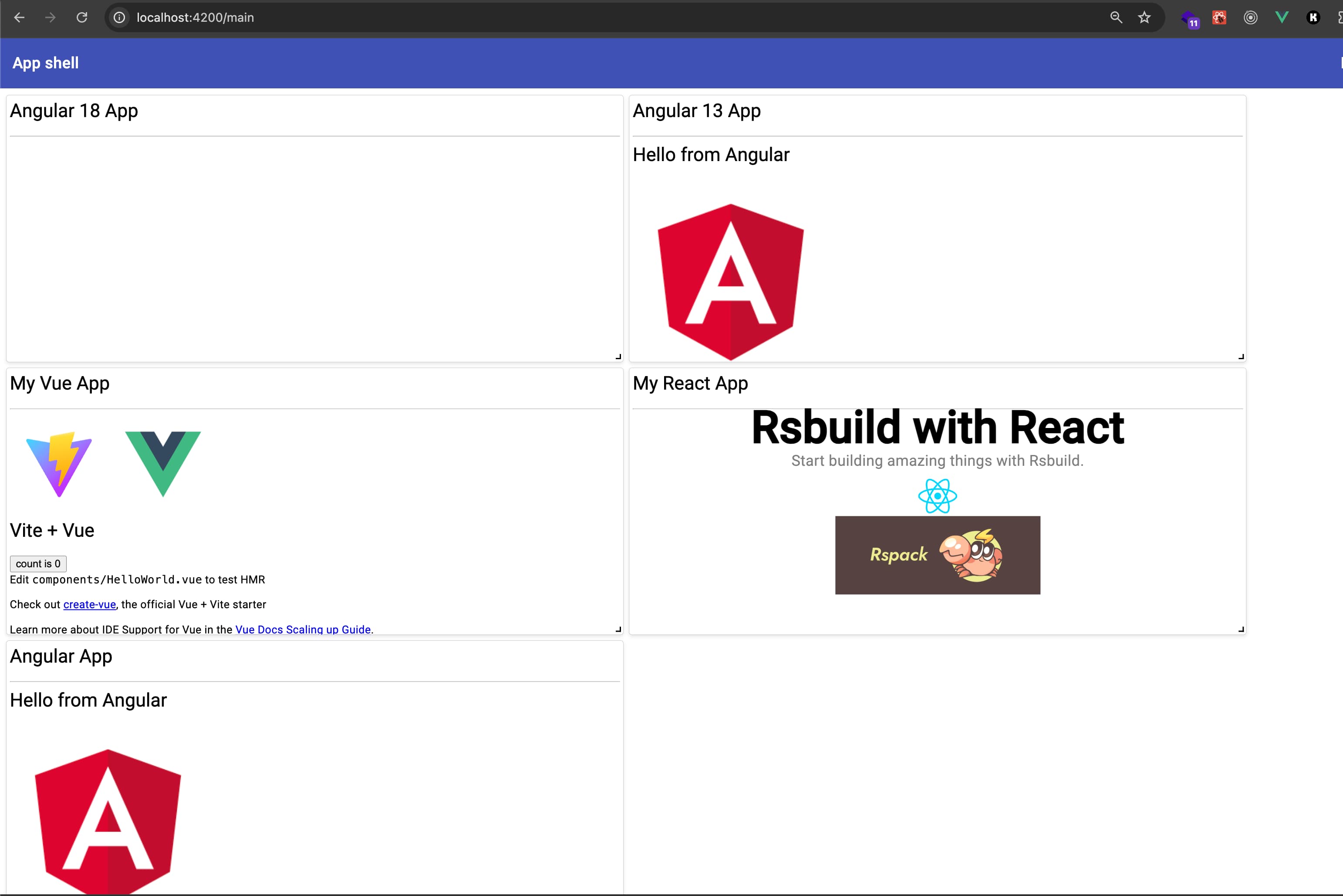Click the localhost:4200/main address field

point(195,18)
